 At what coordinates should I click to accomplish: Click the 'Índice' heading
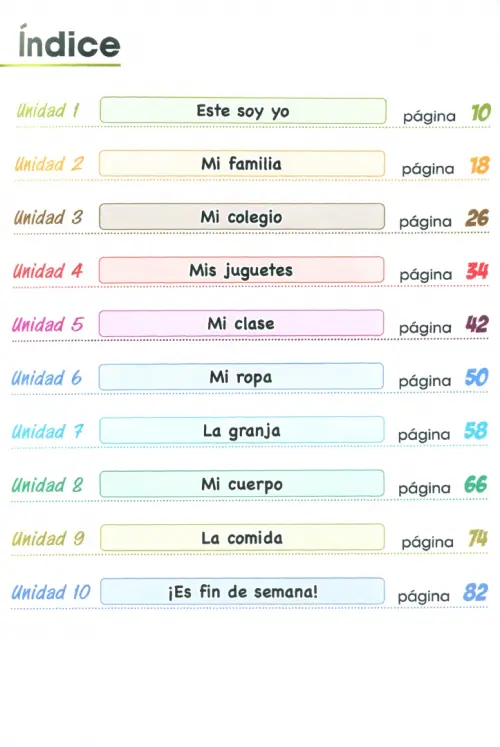[69, 44]
